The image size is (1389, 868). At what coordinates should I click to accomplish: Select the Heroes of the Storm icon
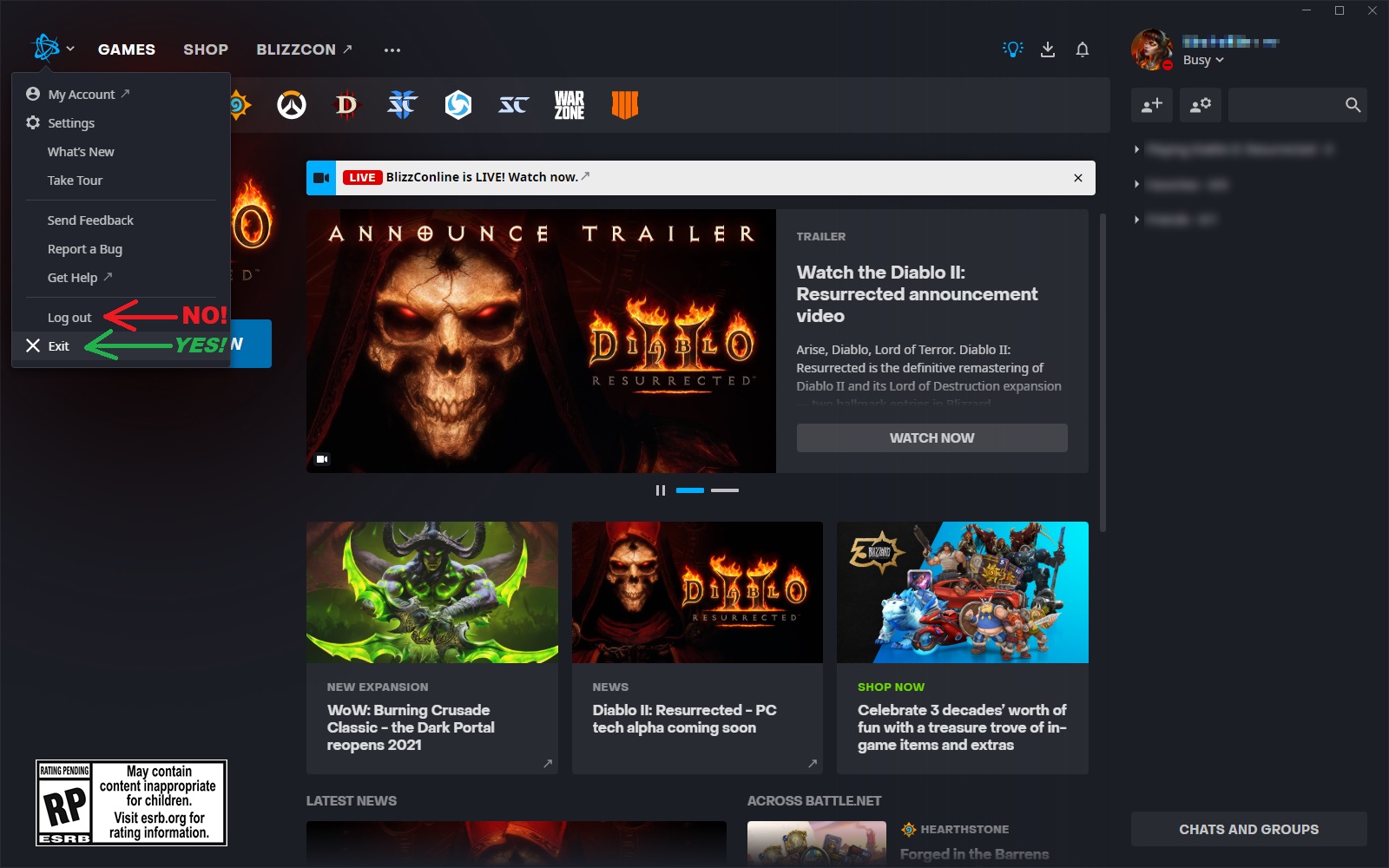click(458, 105)
